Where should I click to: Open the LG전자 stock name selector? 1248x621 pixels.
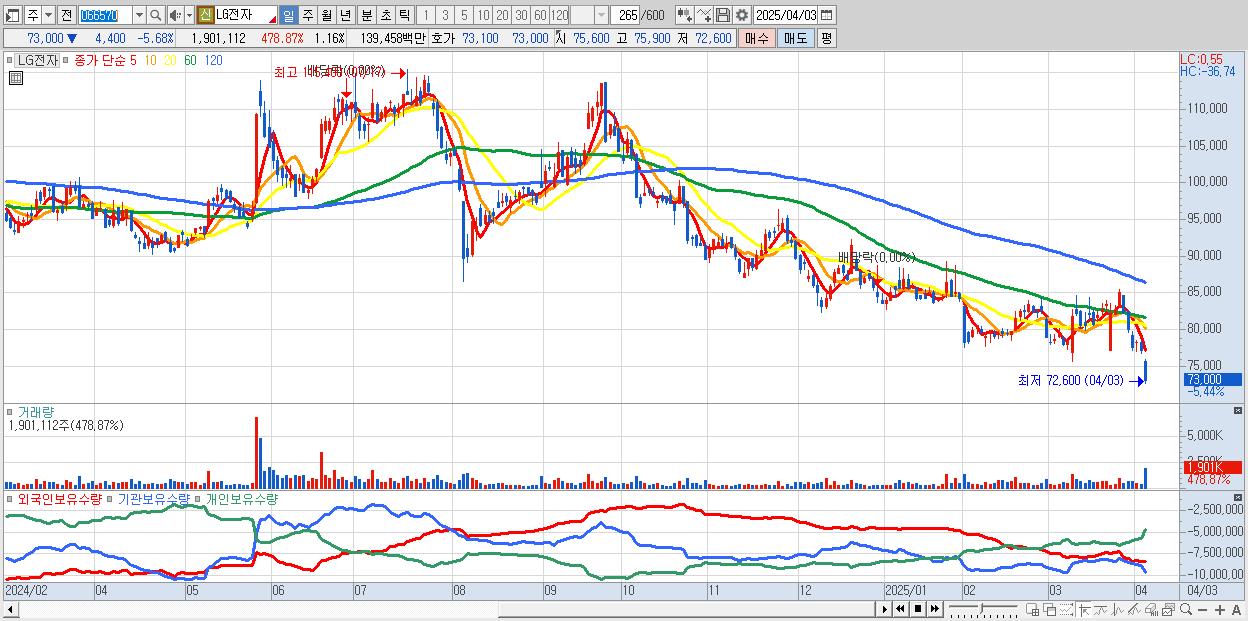coord(245,15)
